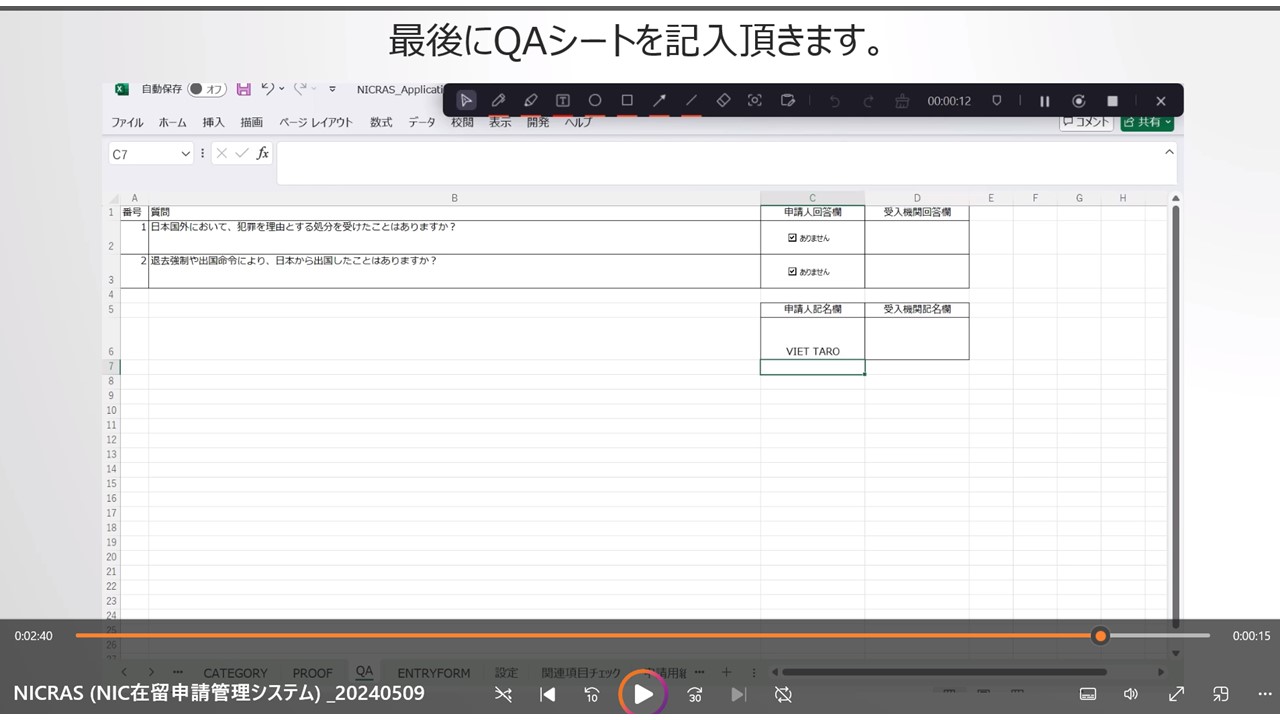Image resolution: width=1280 pixels, height=720 pixels.
Task: Open the データ ribbon tab
Action: tap(421, 121)
